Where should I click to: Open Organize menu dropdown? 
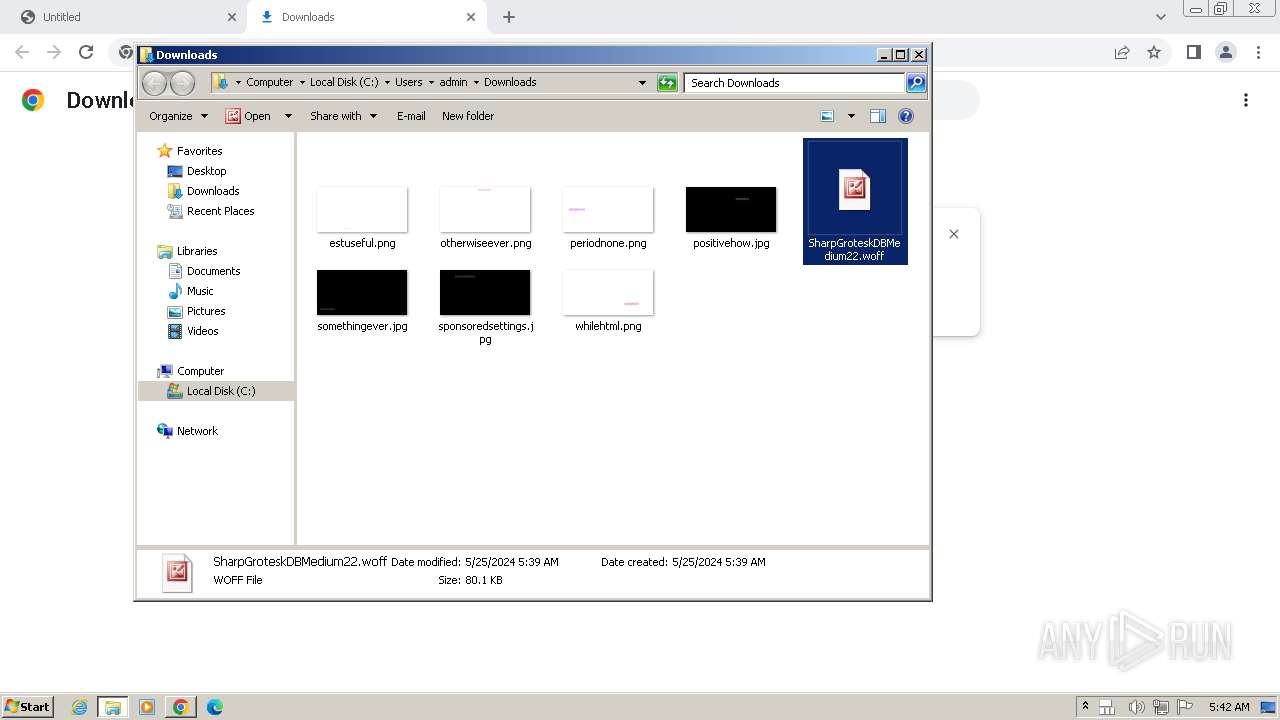point(178,116)
